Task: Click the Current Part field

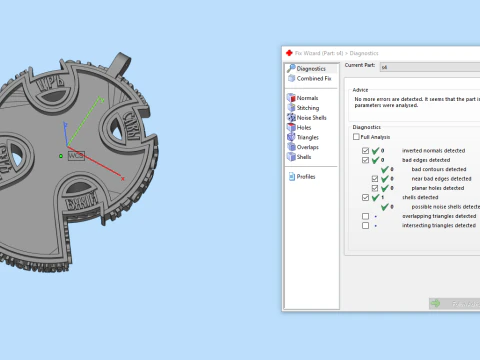Action: [x=430, y=67]
